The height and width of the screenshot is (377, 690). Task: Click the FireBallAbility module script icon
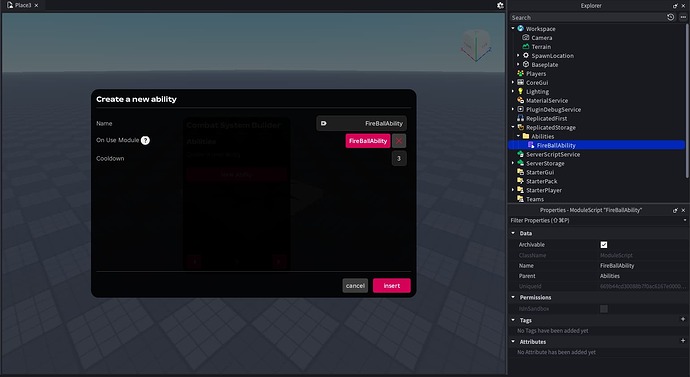tap(531, 145)
